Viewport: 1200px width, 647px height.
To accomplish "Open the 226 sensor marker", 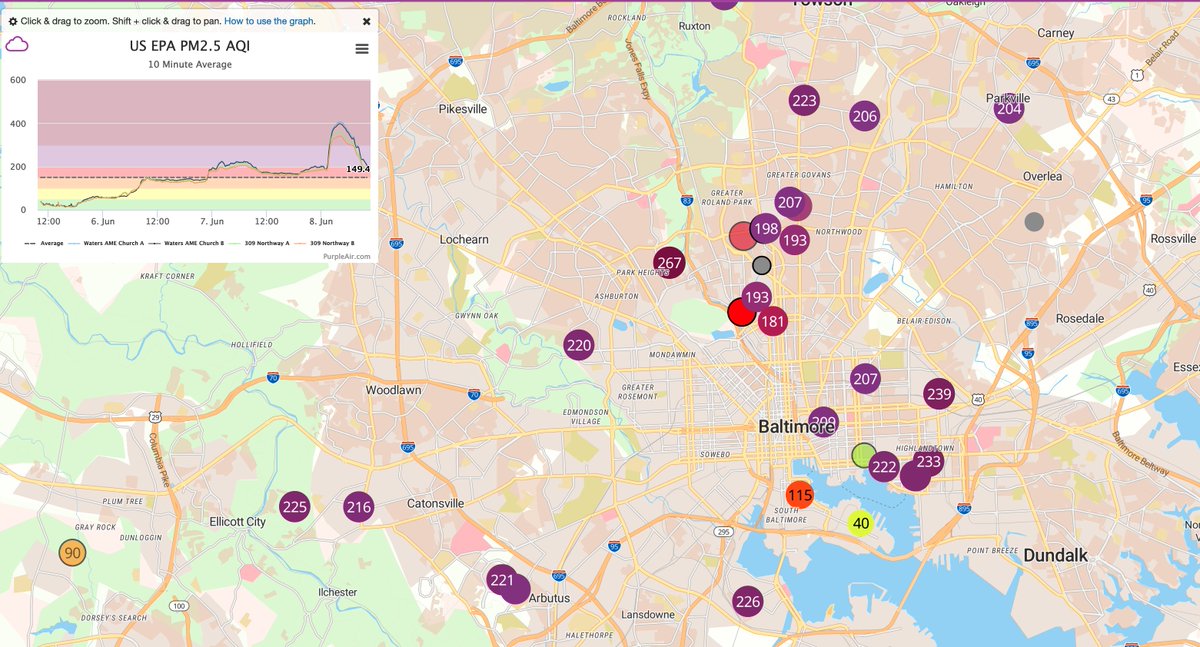I will 747,601.
